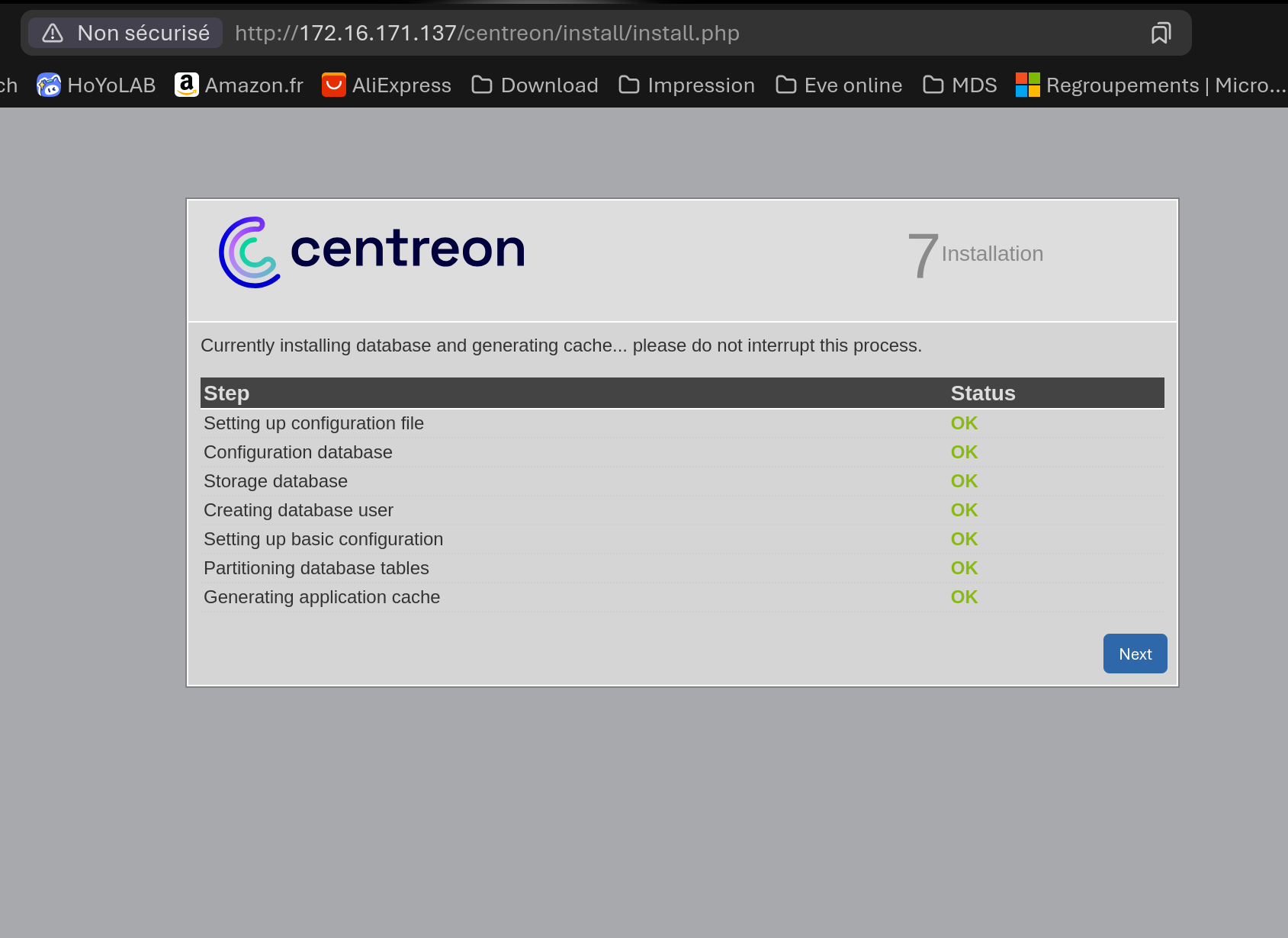
Task: Click the bookmarks icon in the address bar
Action: pyautogui.click(x=1161, y=33)
